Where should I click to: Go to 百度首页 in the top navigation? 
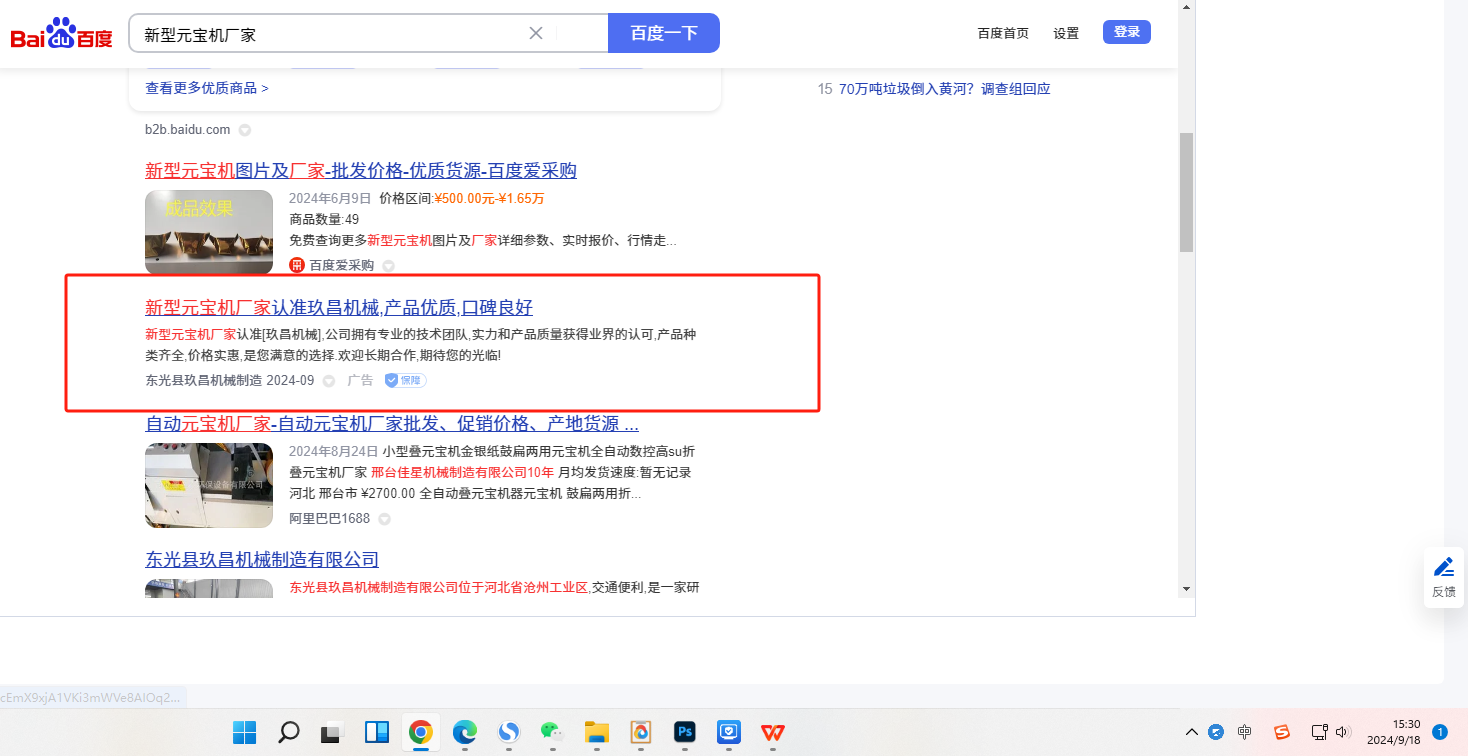(x=1003, y=33)
